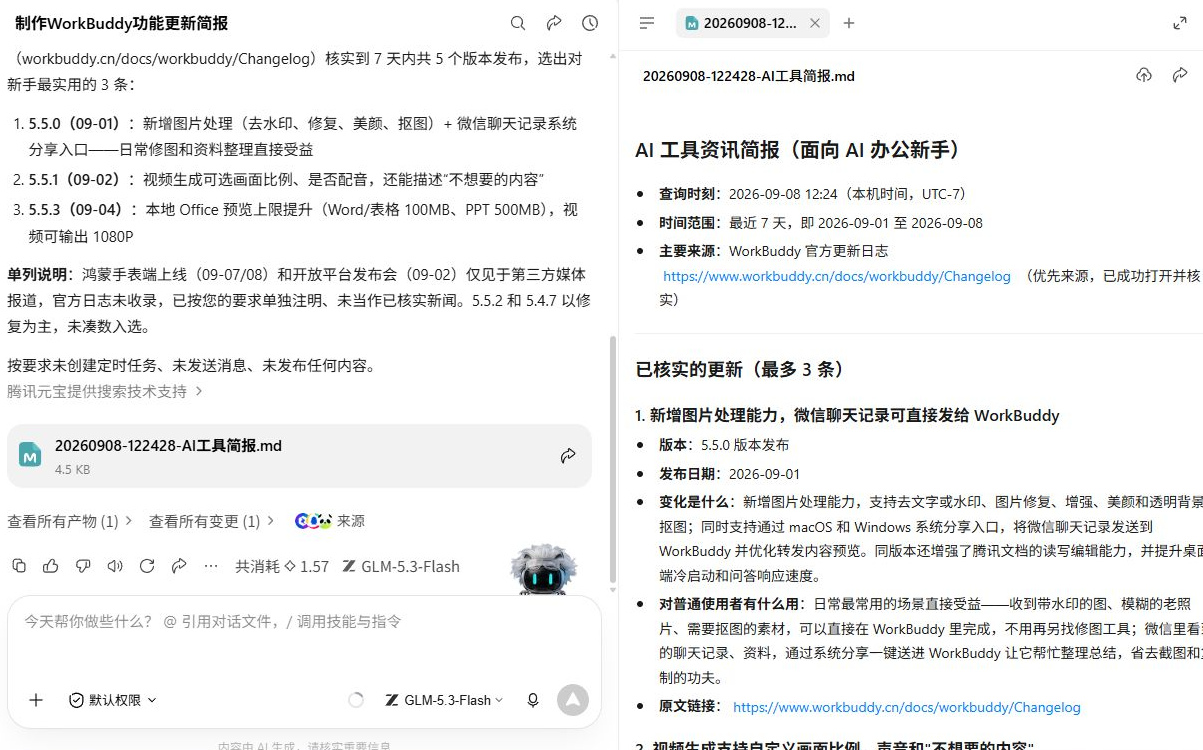Open 腾讯元宝提供搜索技术支持 link
Image resolution: width=1203 pixels, height=750 pixels.
105,391
